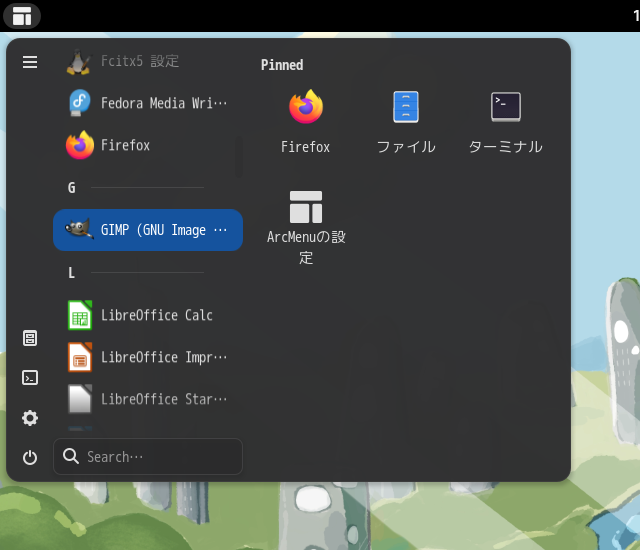The width and height of the screenshot is (640, 550).
Task: Open settings via the sidebar gear icon
Action: (30, 418)
